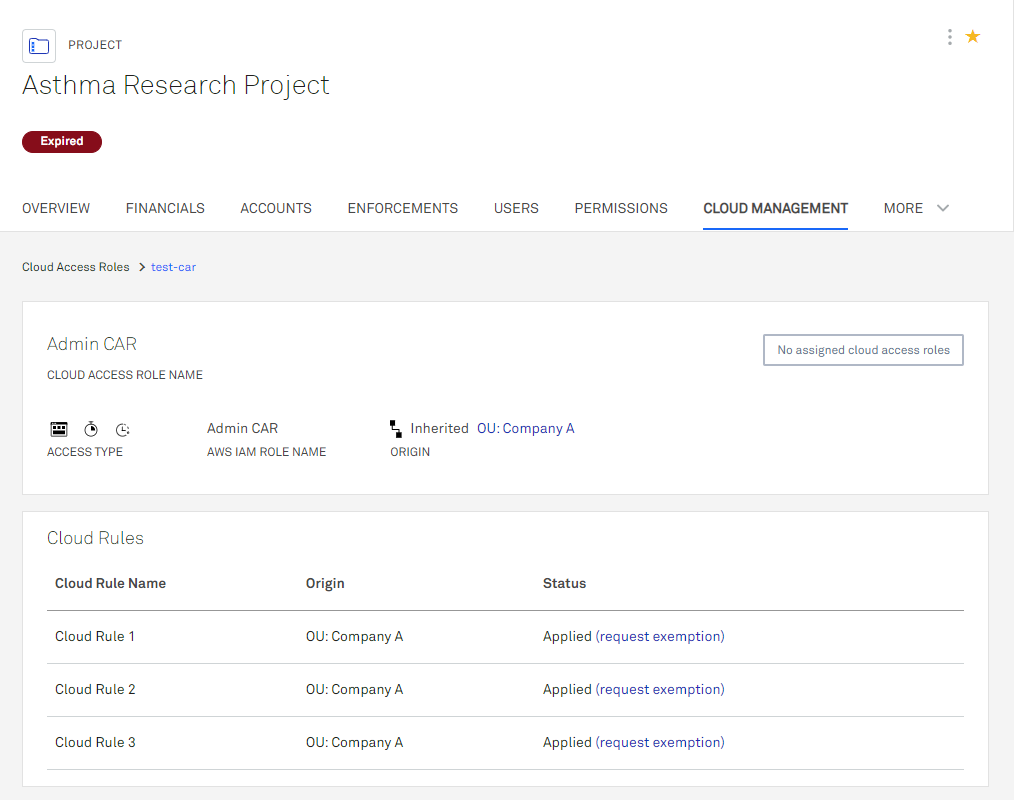The width and height of the screenshot is (1014, 800).
Task: Select the CLOUD MANAGEMENT tab
Action: coord(775,208)
